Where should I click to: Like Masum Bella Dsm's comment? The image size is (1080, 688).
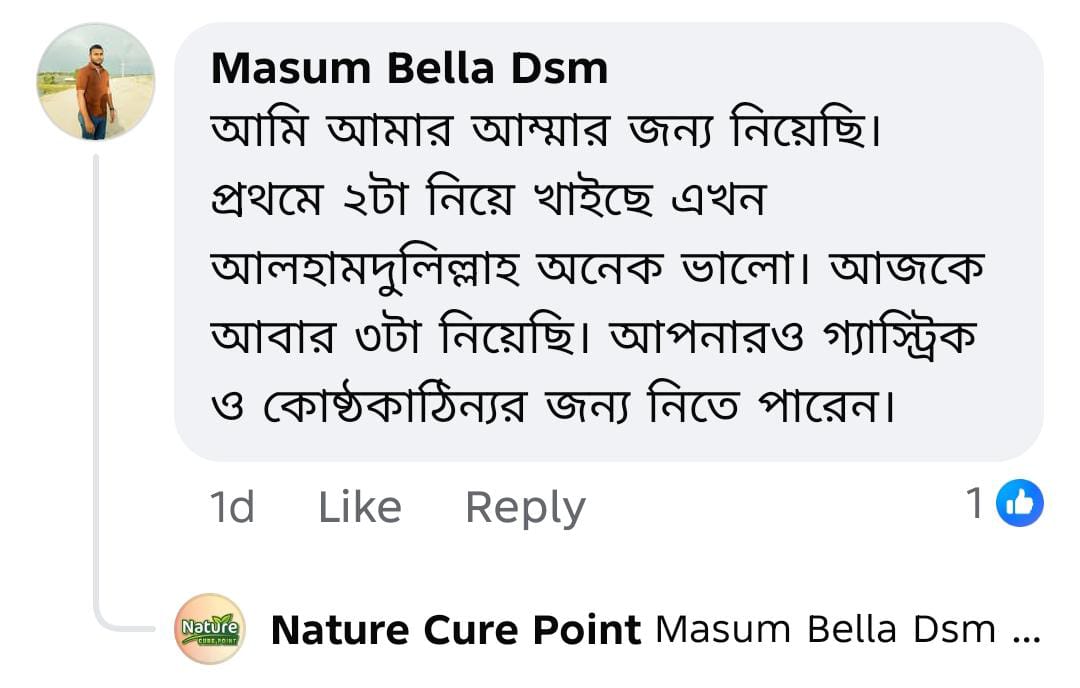click(359, 507)
